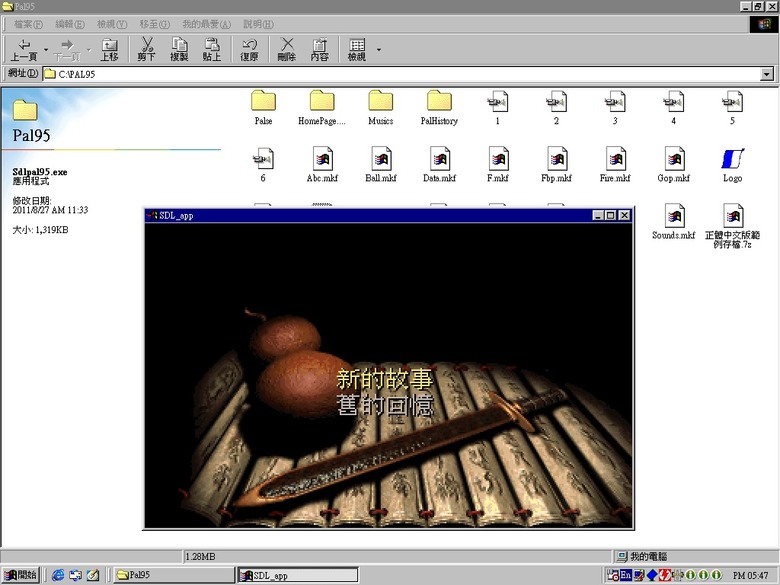Image resolution: width=780 pixels, height=585 pixels.
Task: Open the 我的最愛(A) menu
Action: coord(206,24)
